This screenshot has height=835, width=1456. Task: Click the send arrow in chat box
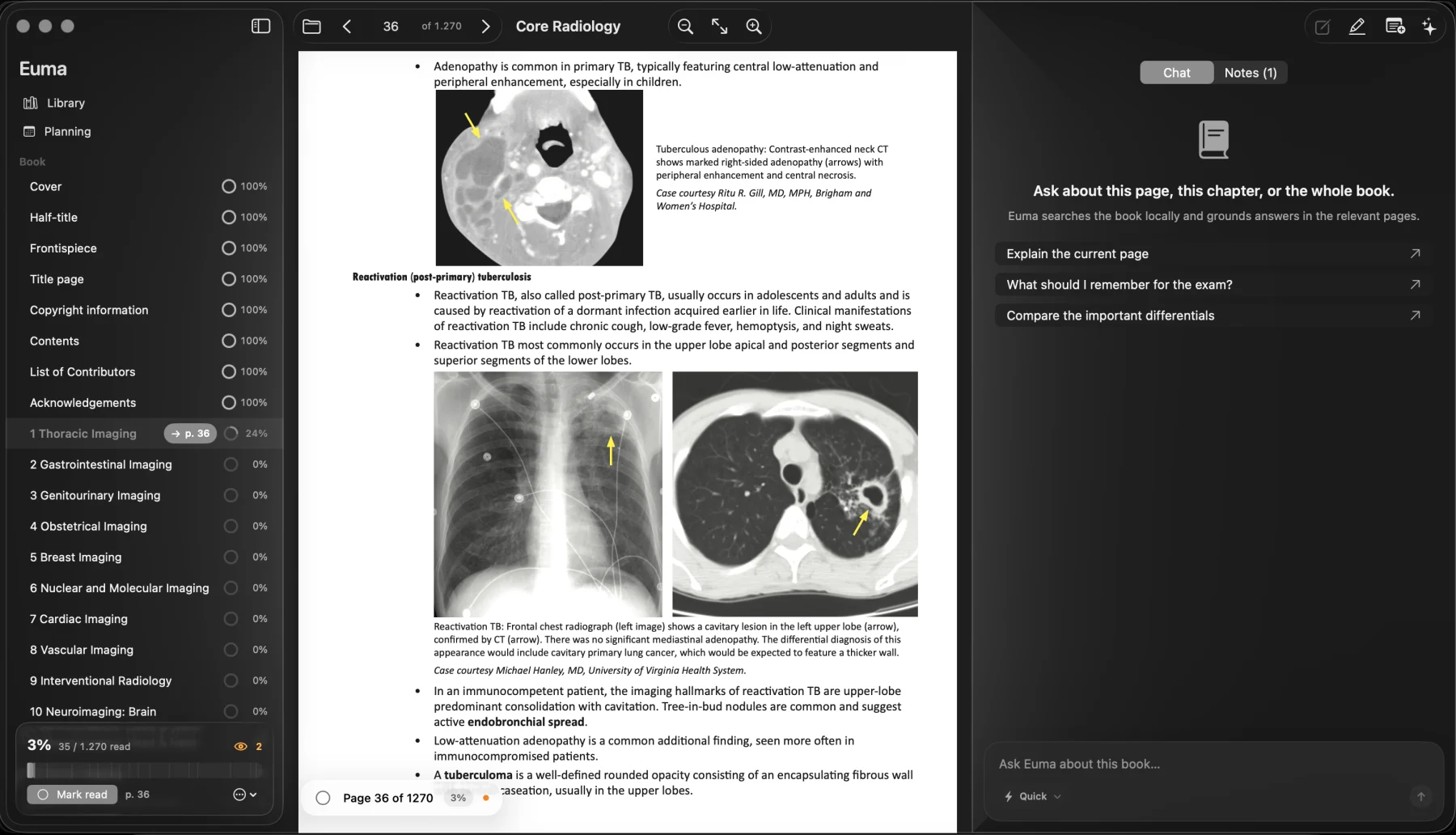tap(1420, 796)
